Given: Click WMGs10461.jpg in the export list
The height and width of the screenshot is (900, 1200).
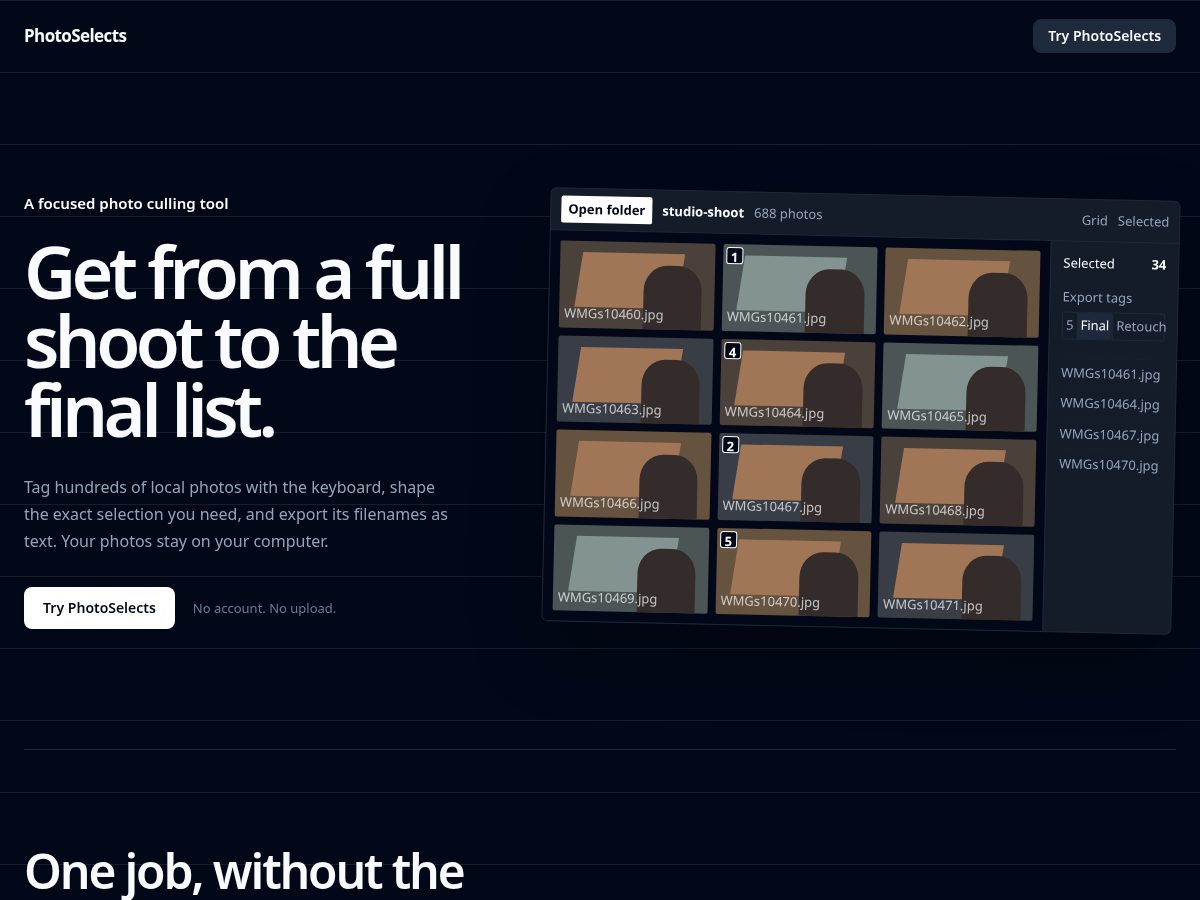Looking at the screenshot, I should 1110,374.
